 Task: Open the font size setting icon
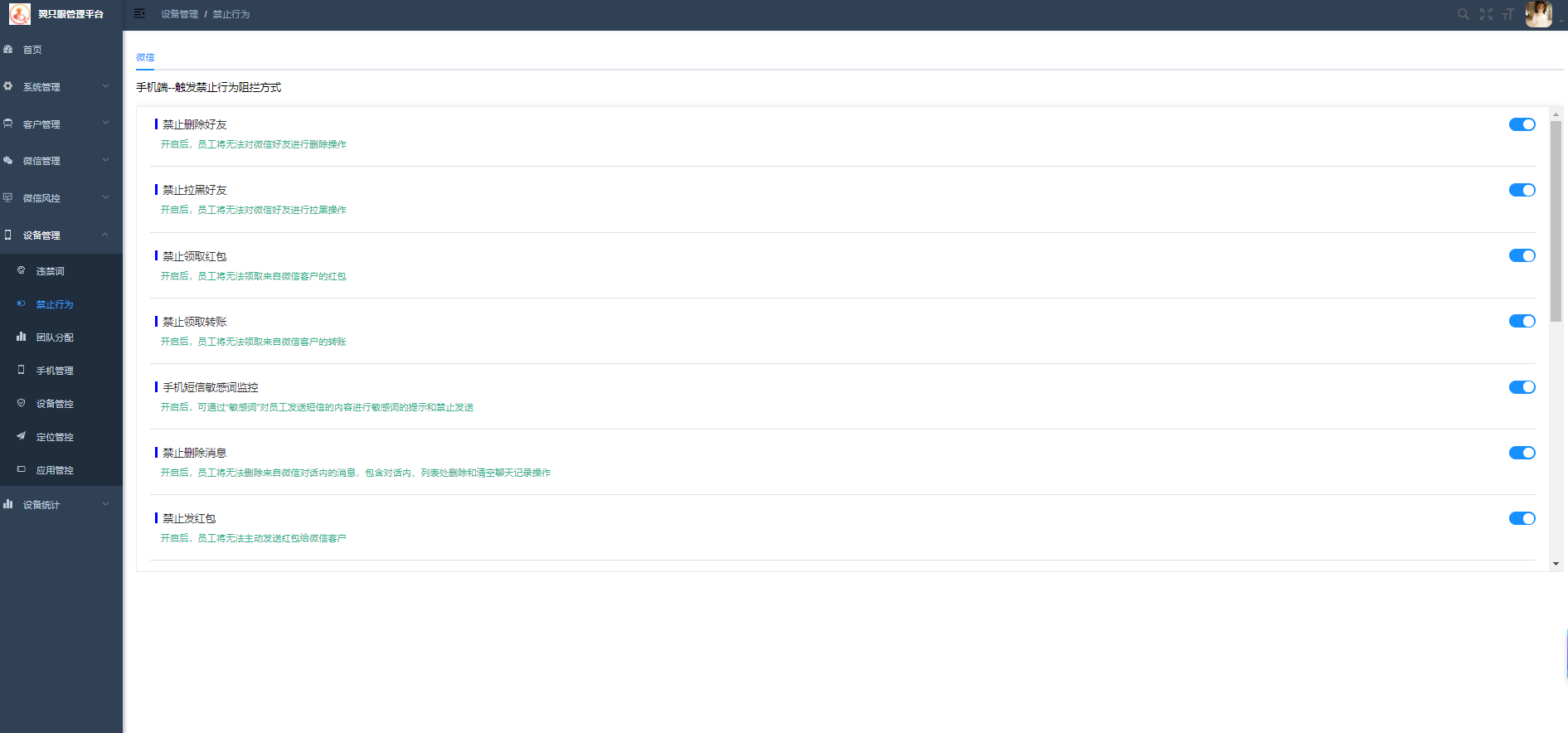(1508, 14)
